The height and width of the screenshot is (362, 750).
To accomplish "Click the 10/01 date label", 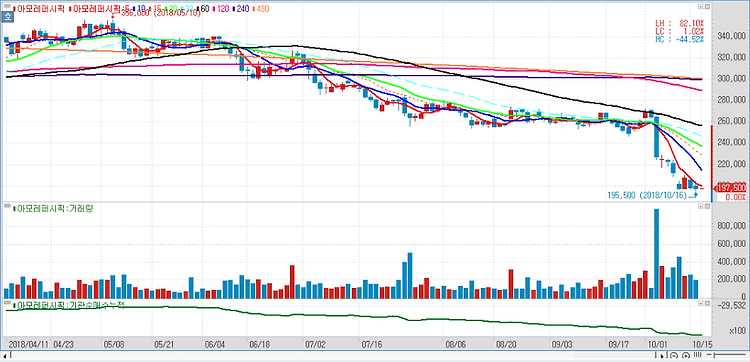I will (x=658, y=344).
